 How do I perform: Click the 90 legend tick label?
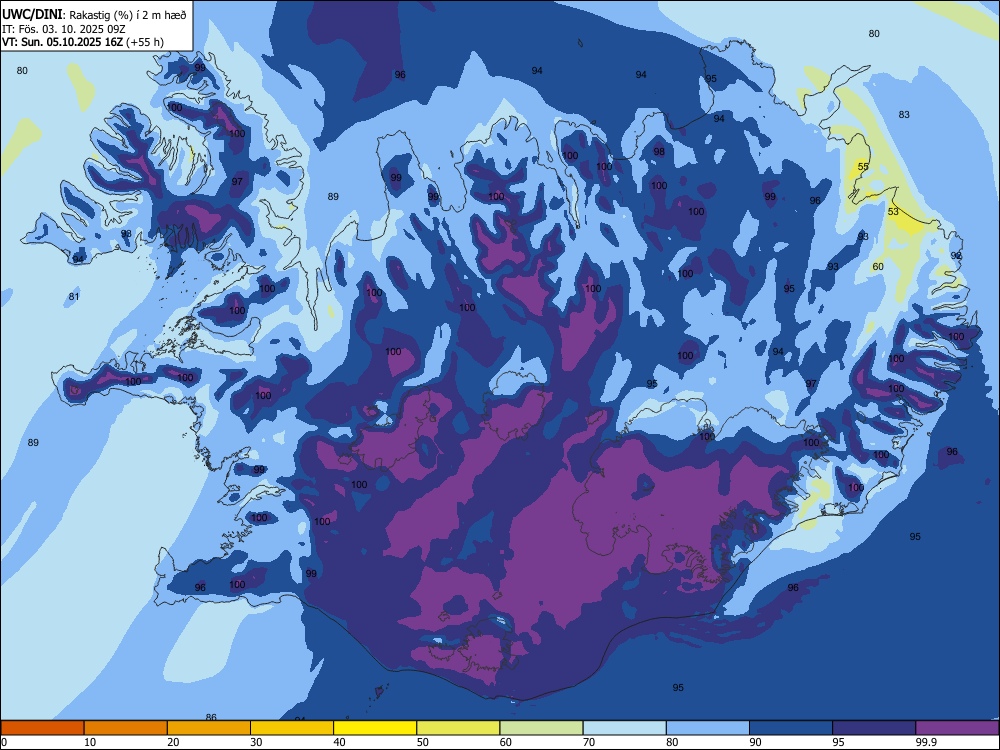click(755, 742)
